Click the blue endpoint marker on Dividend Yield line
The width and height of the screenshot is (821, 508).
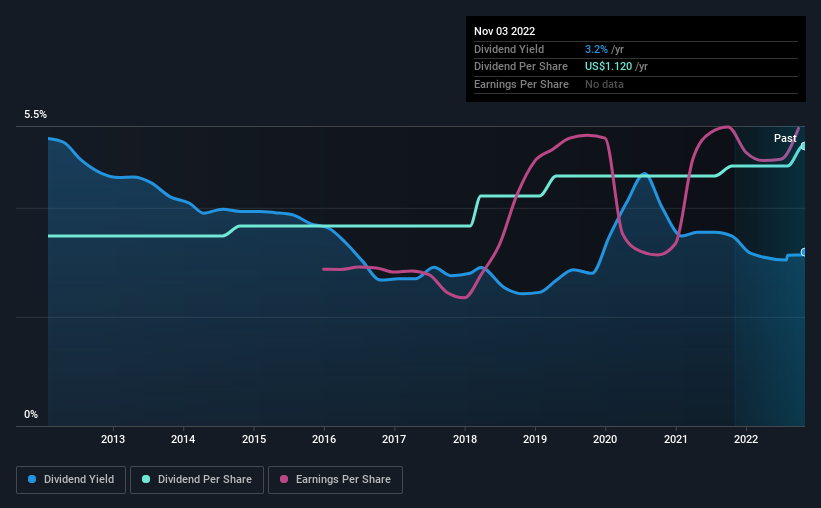tap(804, 252)
